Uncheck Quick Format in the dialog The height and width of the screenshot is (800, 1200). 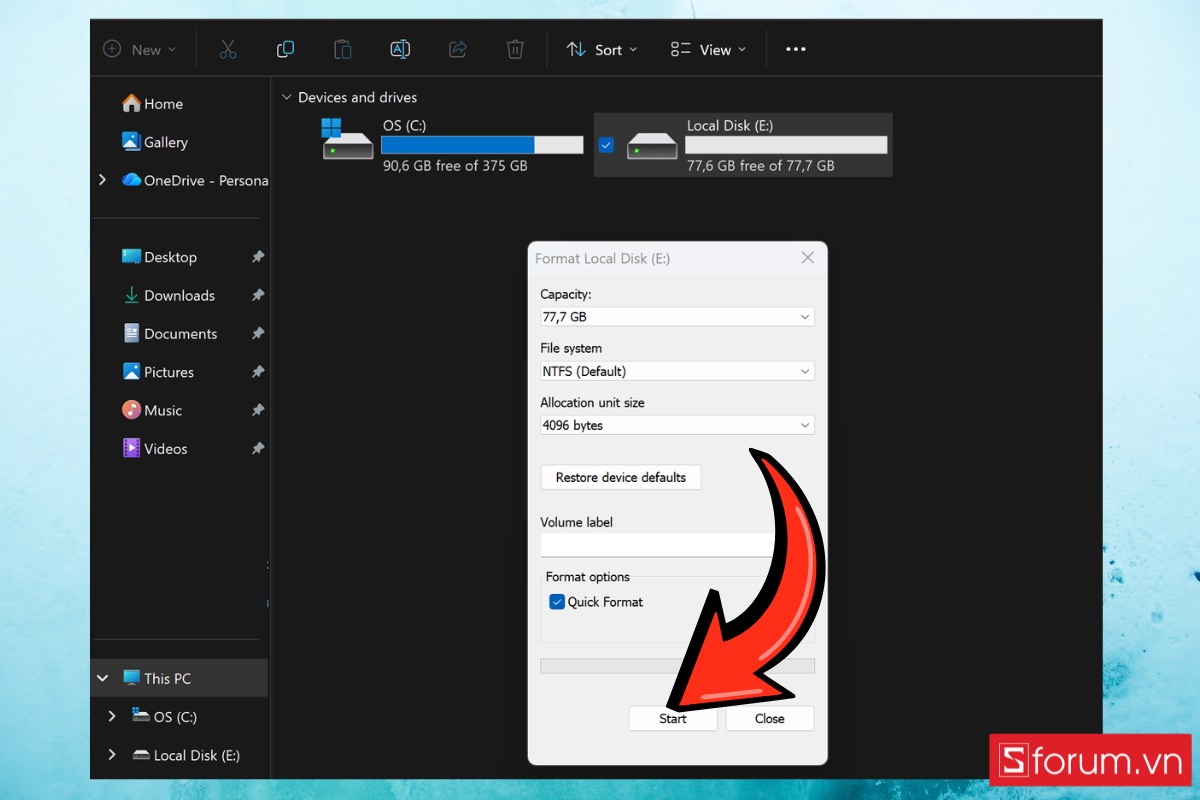(557, 601)
